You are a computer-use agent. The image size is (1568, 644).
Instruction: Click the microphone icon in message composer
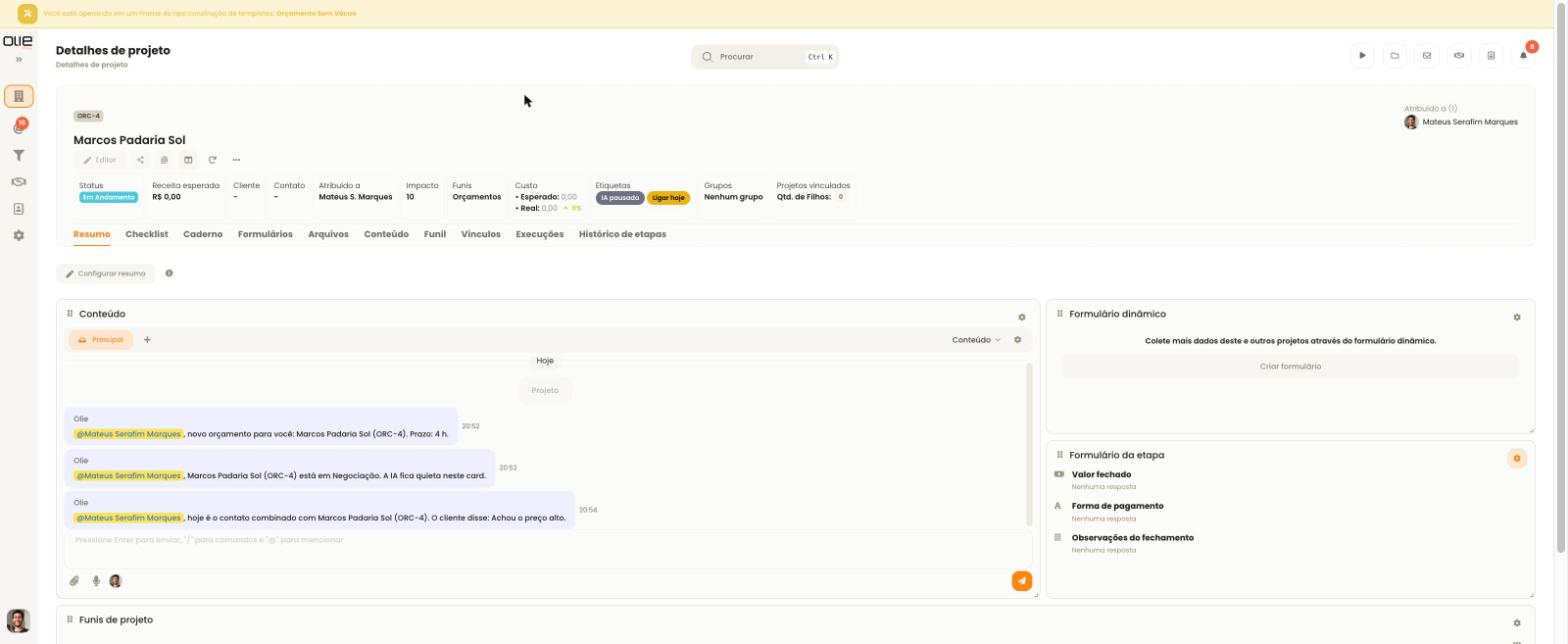[x=96, y=581]
